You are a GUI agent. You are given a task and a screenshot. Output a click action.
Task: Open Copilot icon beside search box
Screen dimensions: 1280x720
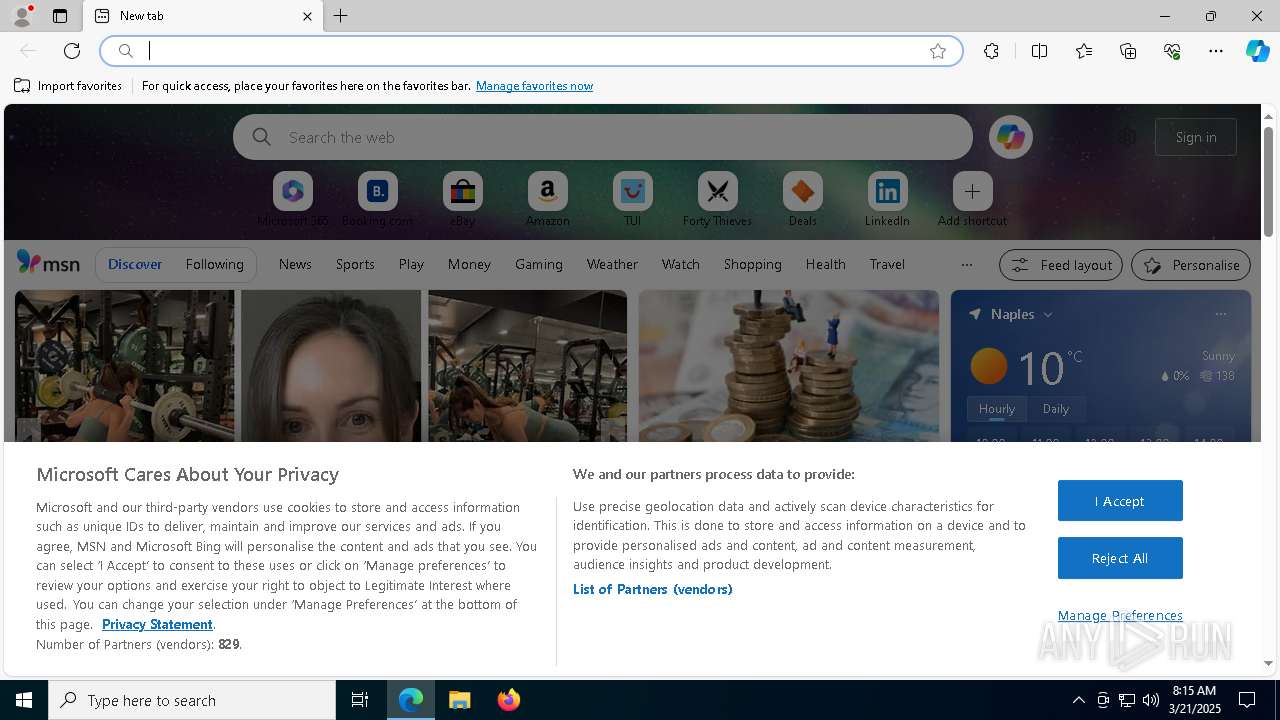(x=1010, y=137)
